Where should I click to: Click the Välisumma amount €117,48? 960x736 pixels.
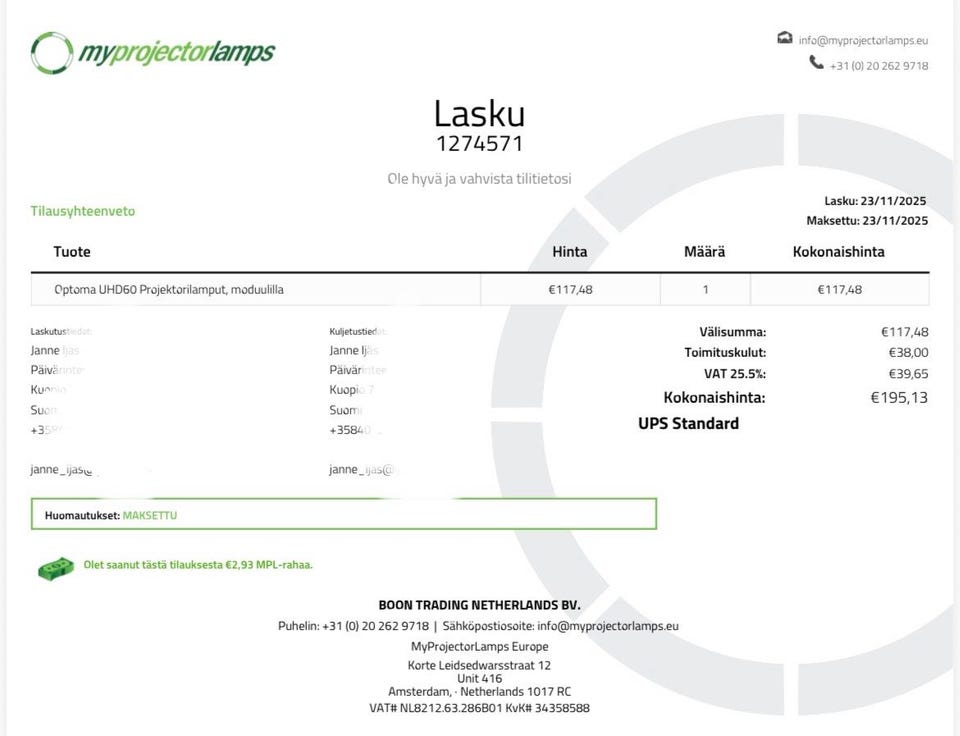coord(905,332)
